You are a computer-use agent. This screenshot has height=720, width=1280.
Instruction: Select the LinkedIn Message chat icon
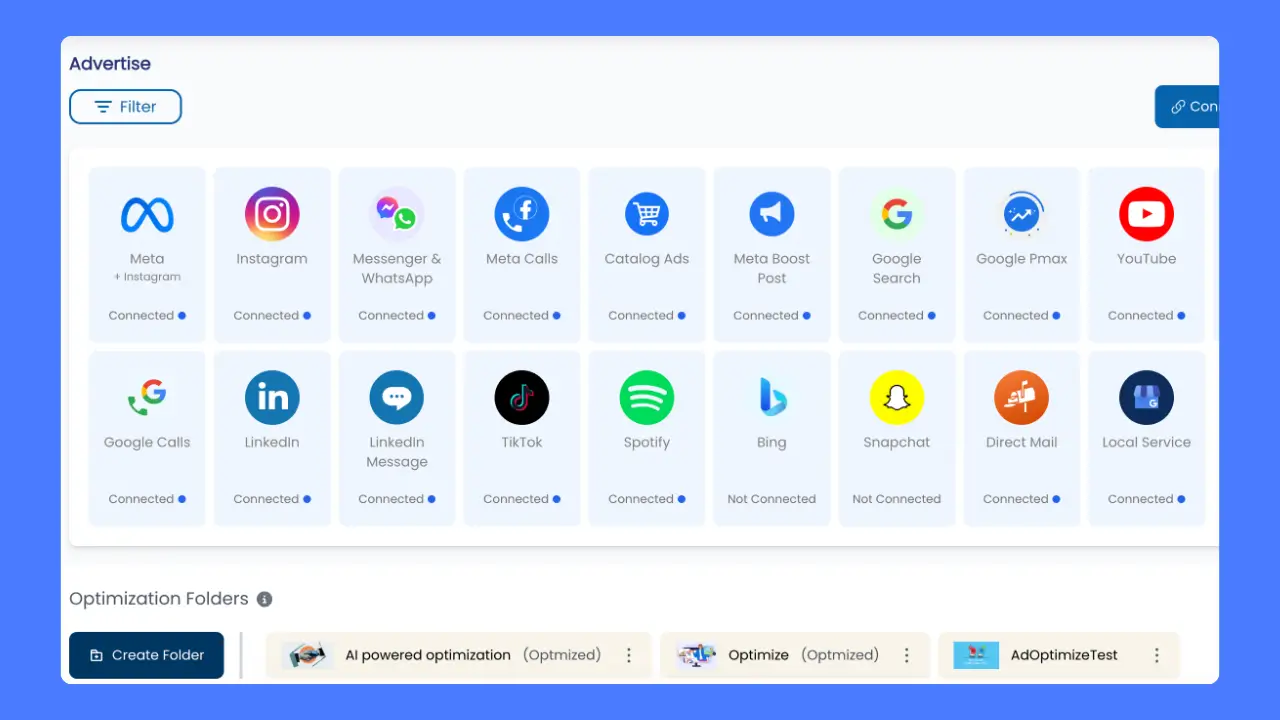pos(397,398)
